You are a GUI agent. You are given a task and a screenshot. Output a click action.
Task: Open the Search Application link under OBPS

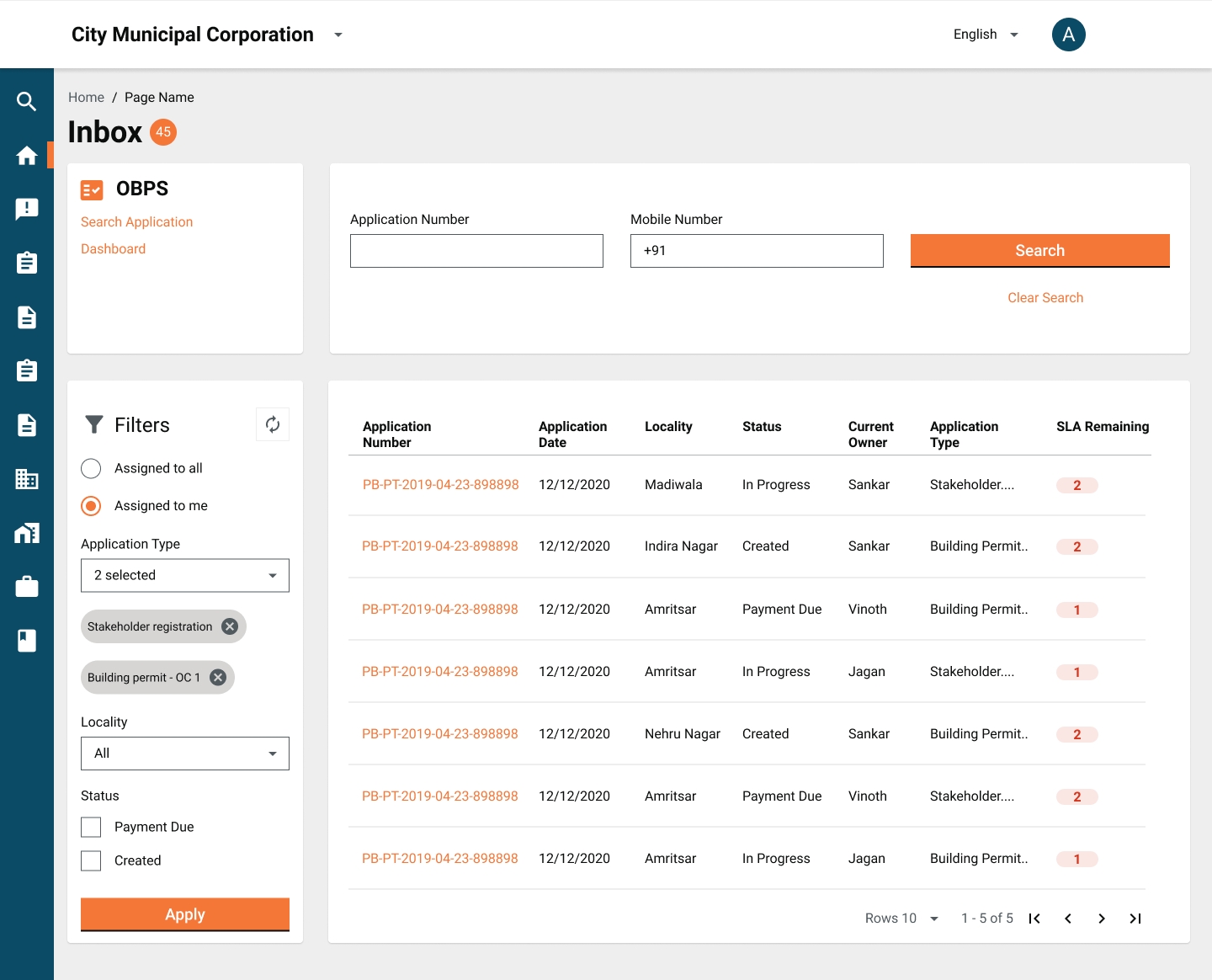pos(136,222)
